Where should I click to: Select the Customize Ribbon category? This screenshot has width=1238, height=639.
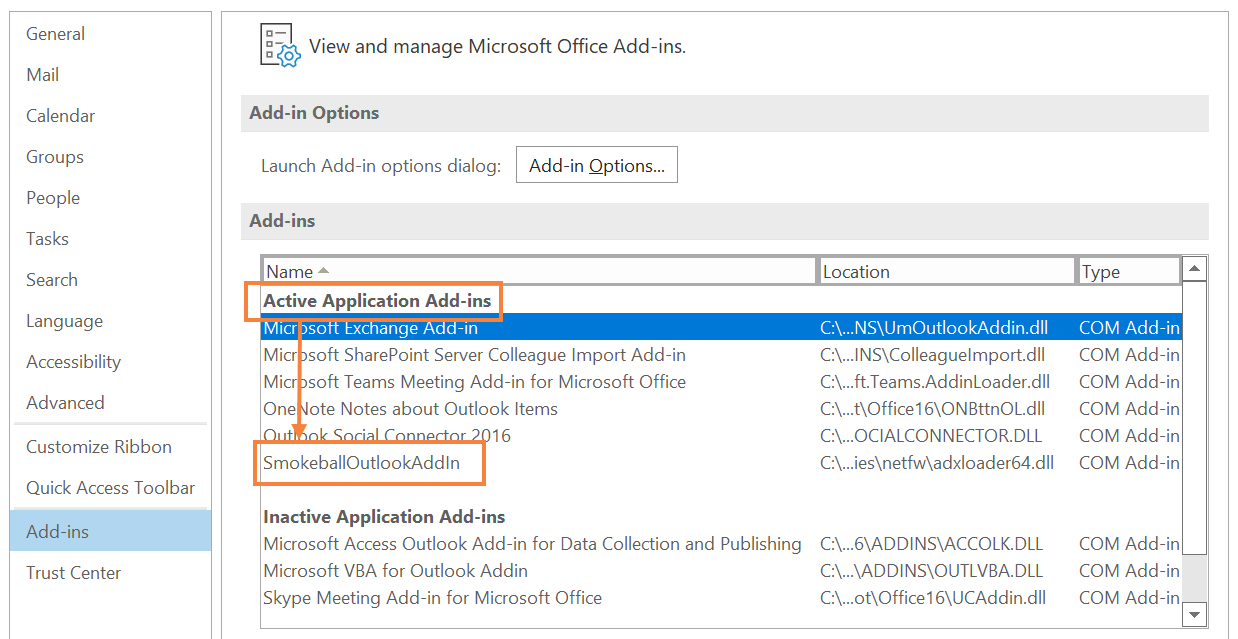tap(99, 447)
